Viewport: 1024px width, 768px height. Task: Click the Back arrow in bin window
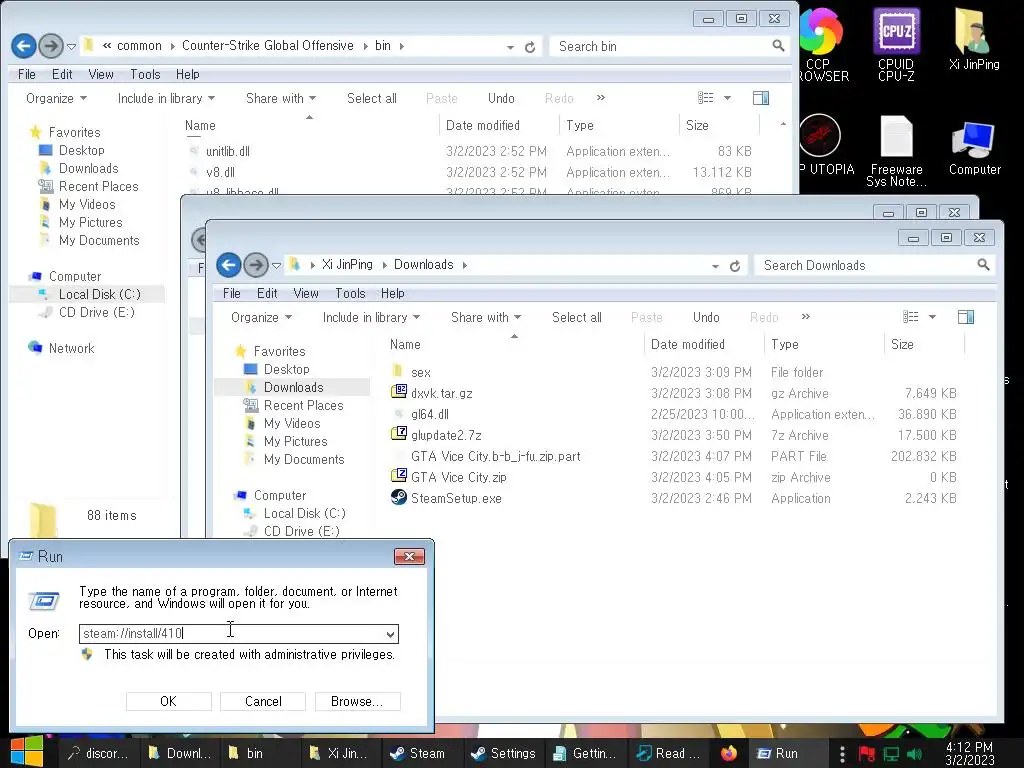24,46
